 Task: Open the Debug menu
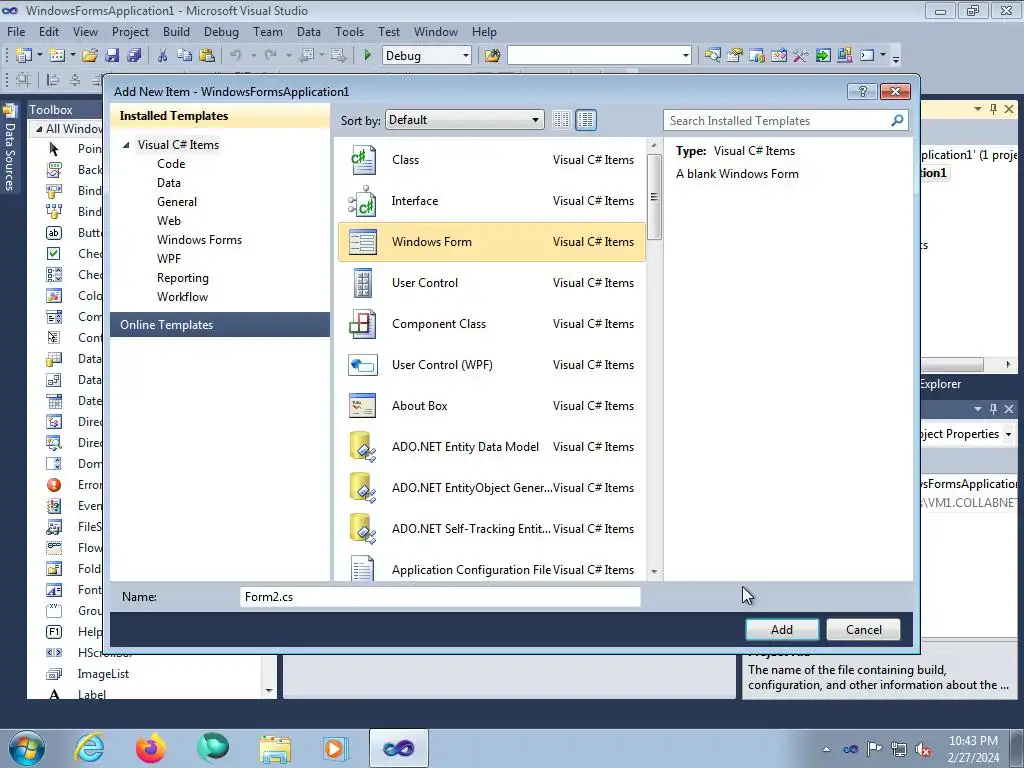tap(221, 32)
